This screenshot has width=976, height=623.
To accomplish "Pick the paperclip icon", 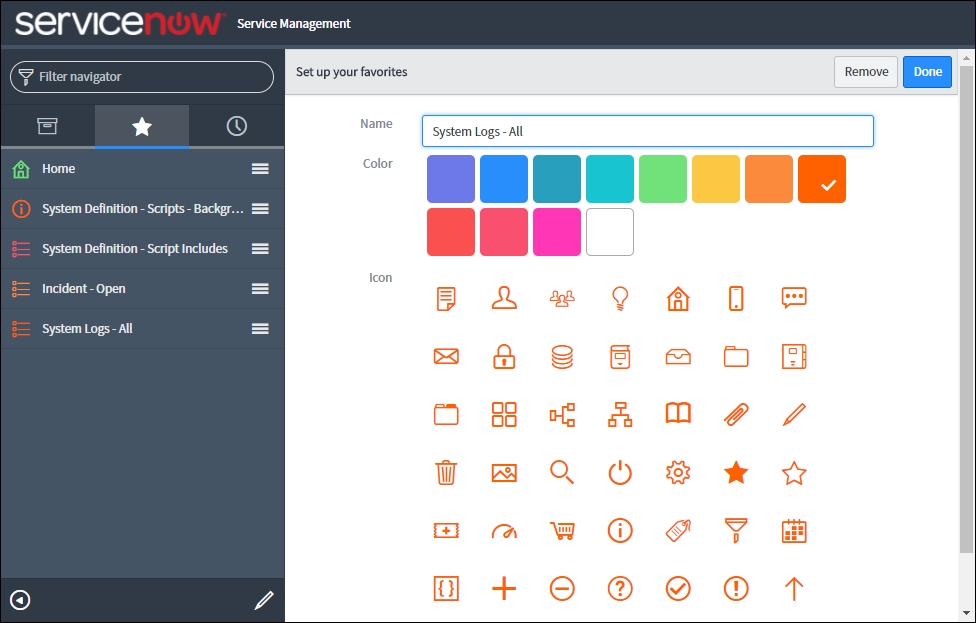I will pyautogui.click(x=736, y=415).
